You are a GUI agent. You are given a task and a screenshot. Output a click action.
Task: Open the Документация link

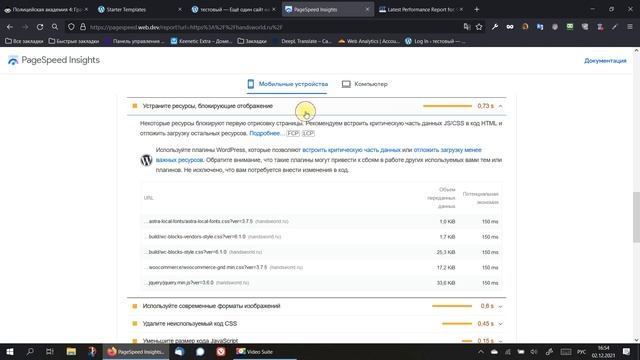pos(605,60)
